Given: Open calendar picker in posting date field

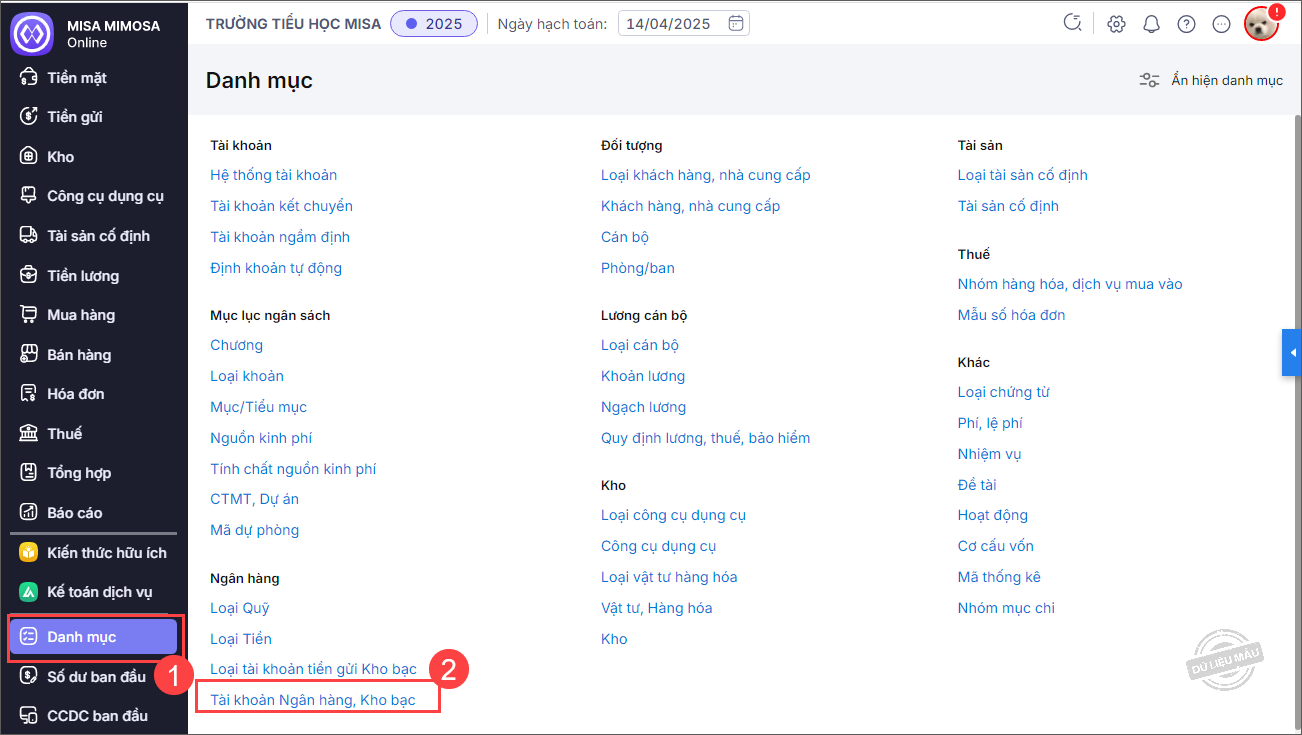Looking at the screenshot, I should pos(735,24).
